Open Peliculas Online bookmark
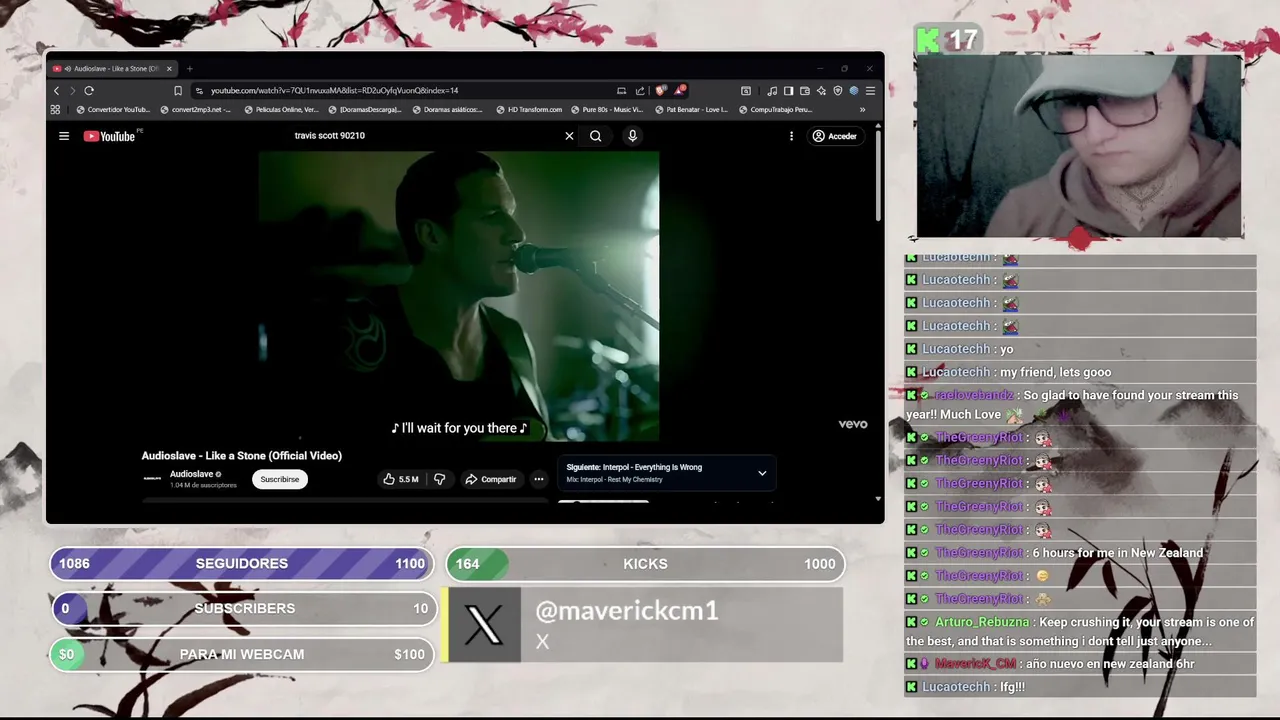 coord(281,110)
